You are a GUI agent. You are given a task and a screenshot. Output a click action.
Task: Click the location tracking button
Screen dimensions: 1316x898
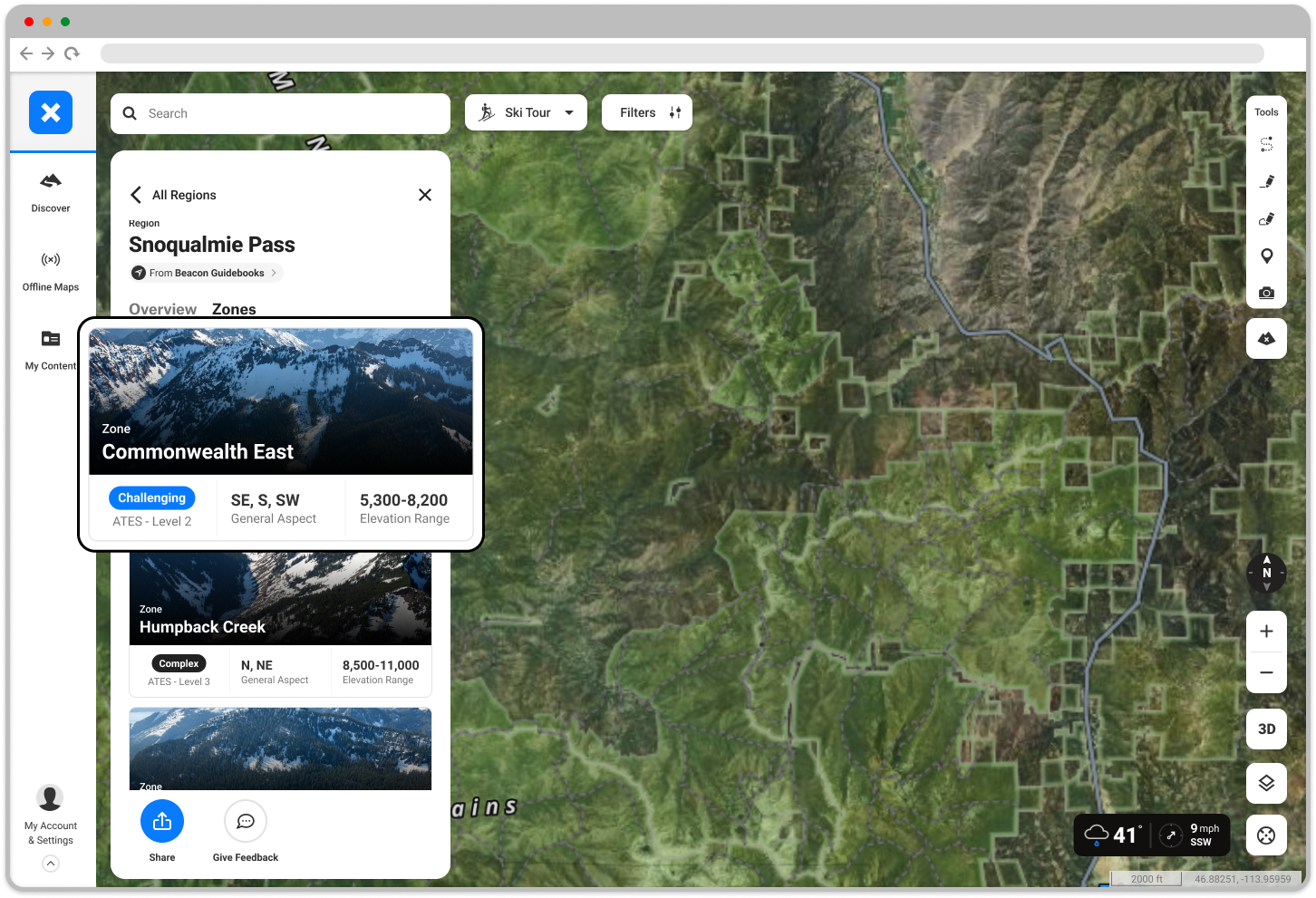click(1267, 835)
